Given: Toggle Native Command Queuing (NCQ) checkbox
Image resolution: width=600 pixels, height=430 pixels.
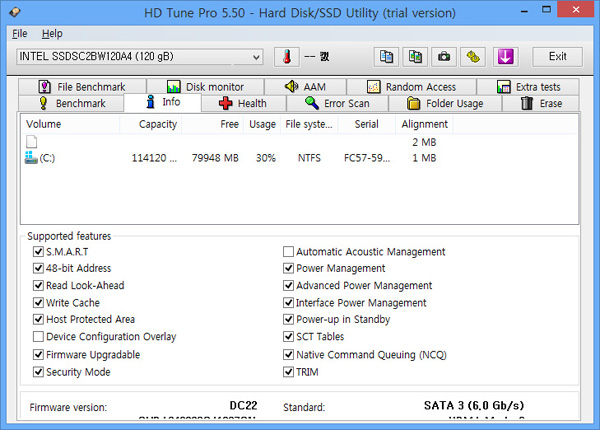Looking at the screenshot, I should coord(288,355).
